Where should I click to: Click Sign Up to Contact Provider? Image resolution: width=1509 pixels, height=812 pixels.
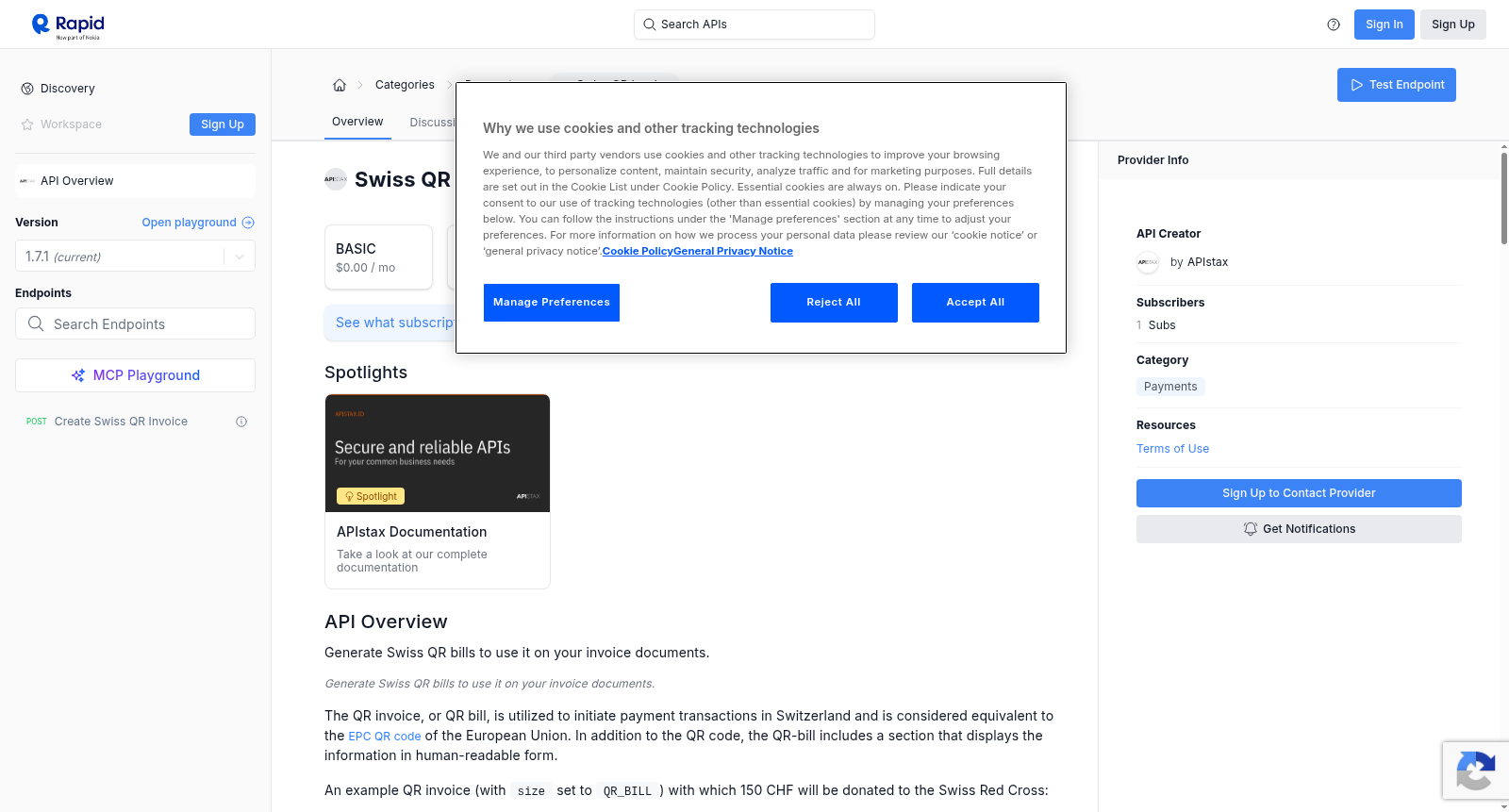1299,493
